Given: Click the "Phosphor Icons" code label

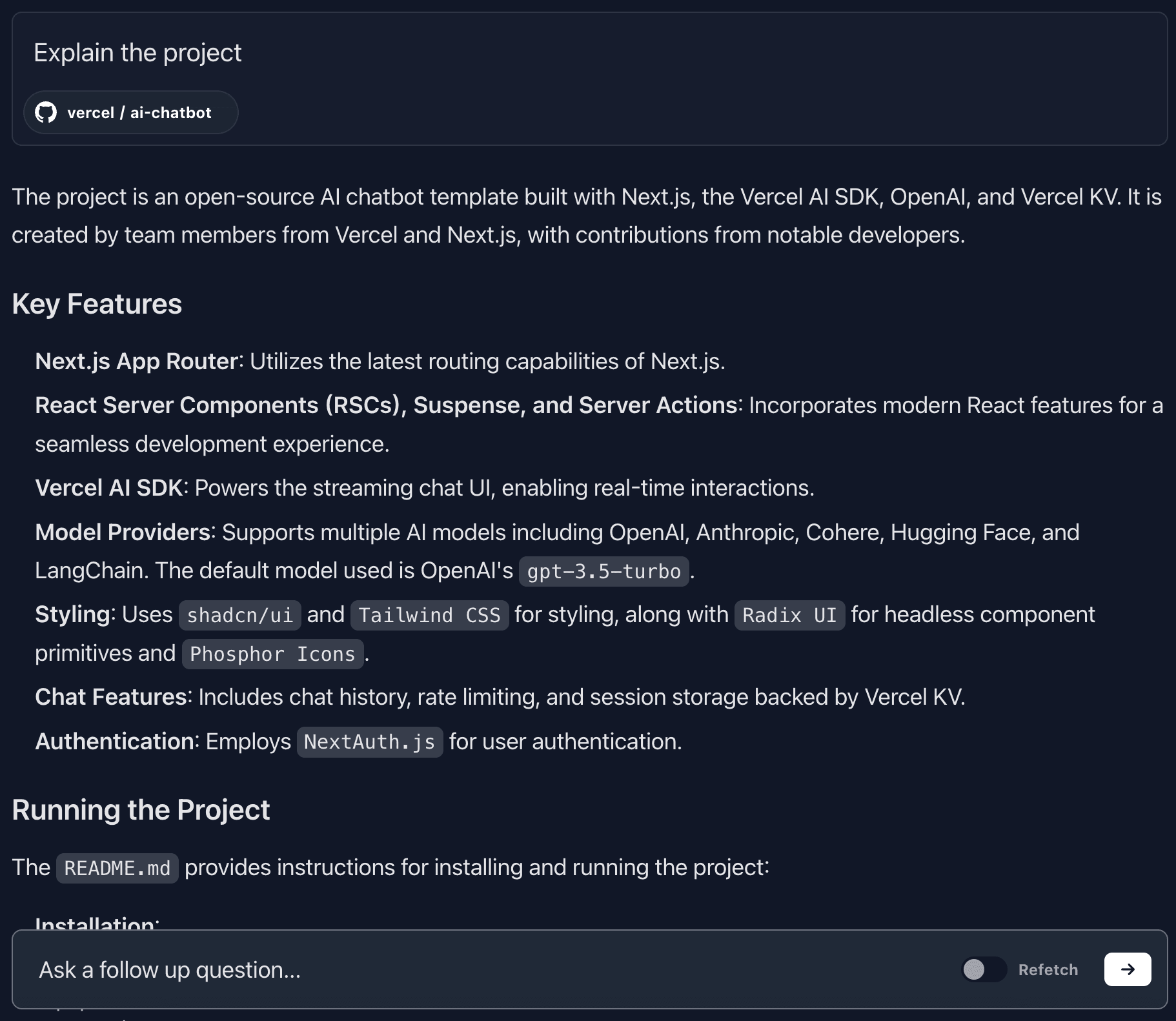Looking at the screenshot, I should (x=272, y=654).
